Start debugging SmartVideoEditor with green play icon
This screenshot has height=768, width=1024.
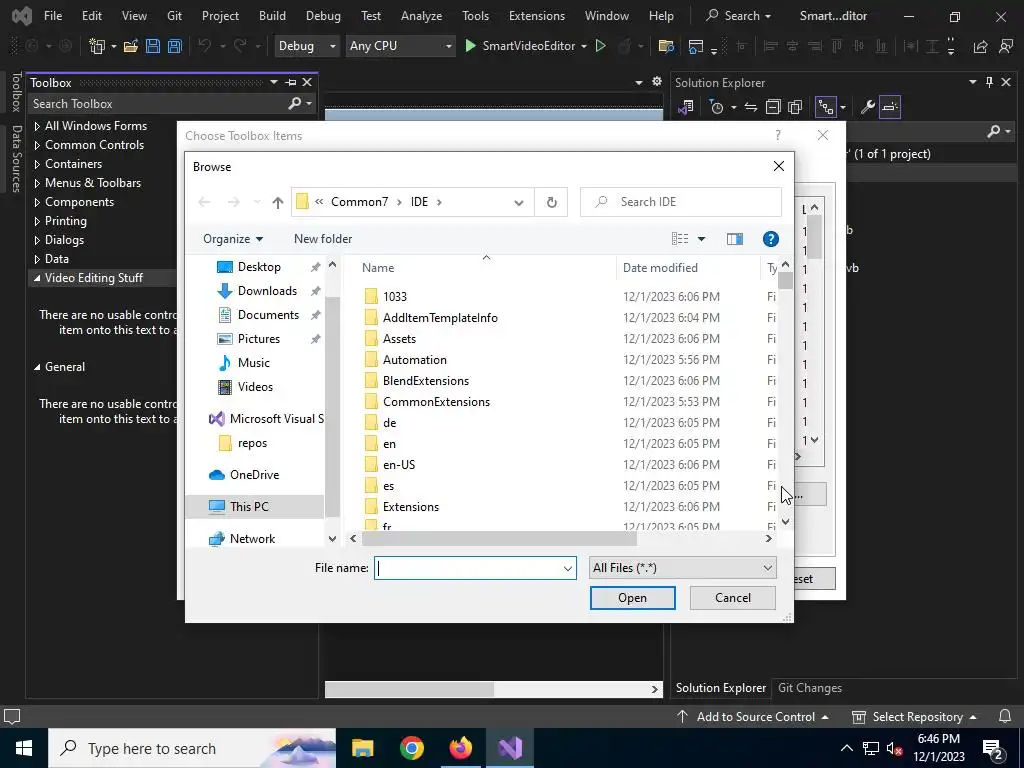click(x=470, y=46)
